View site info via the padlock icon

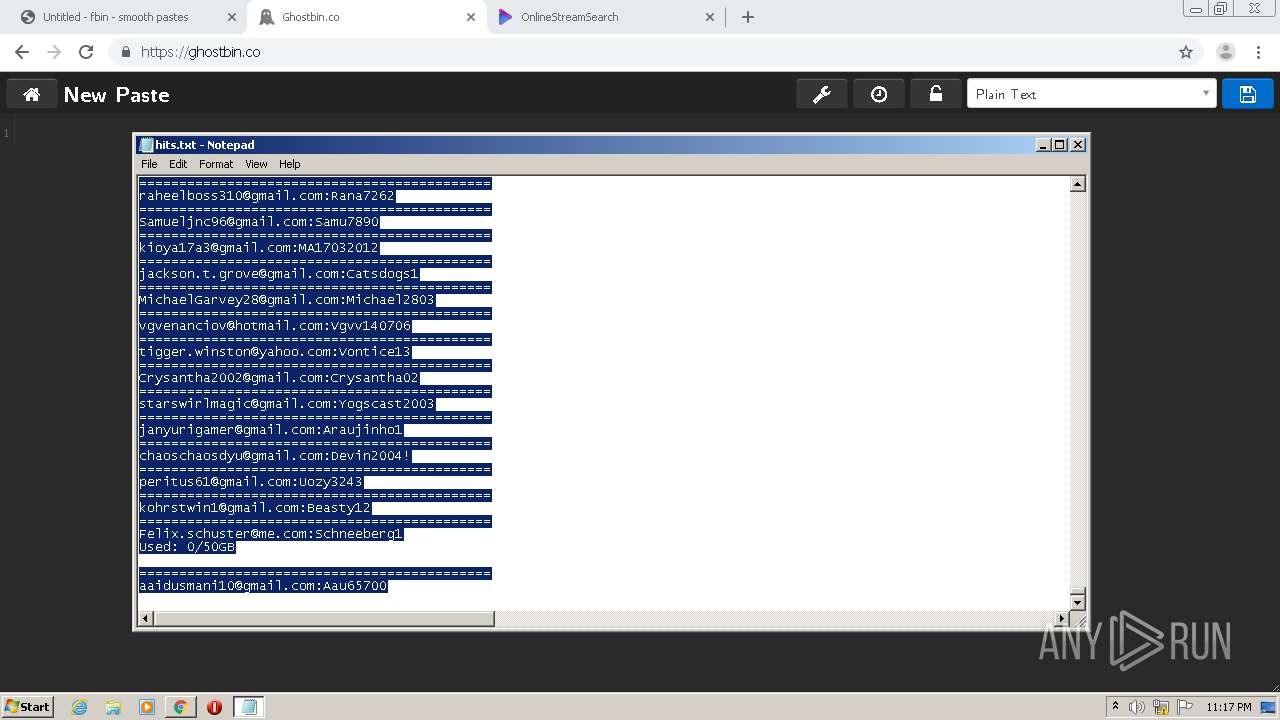click(x=126, y=52)
